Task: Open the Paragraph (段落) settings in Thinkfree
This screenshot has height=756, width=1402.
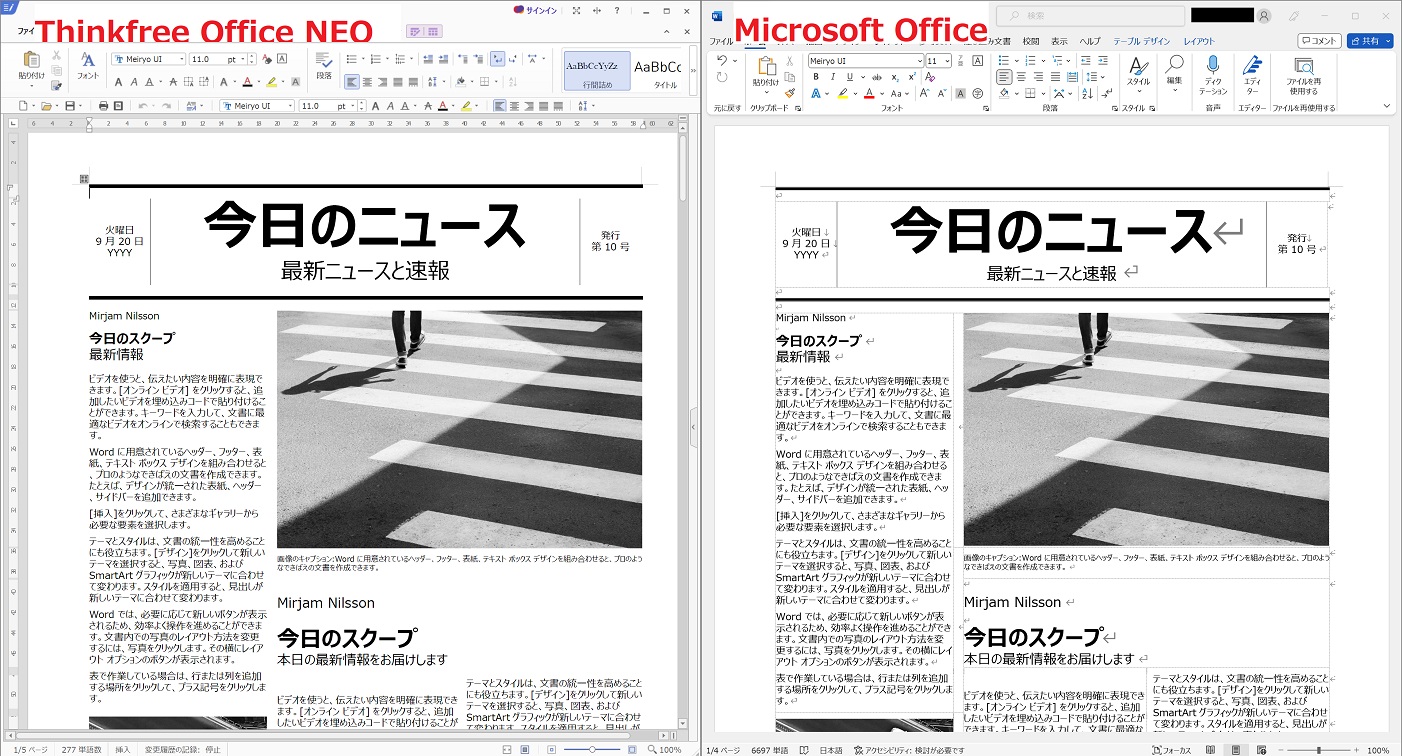Action: pos(324,65)
